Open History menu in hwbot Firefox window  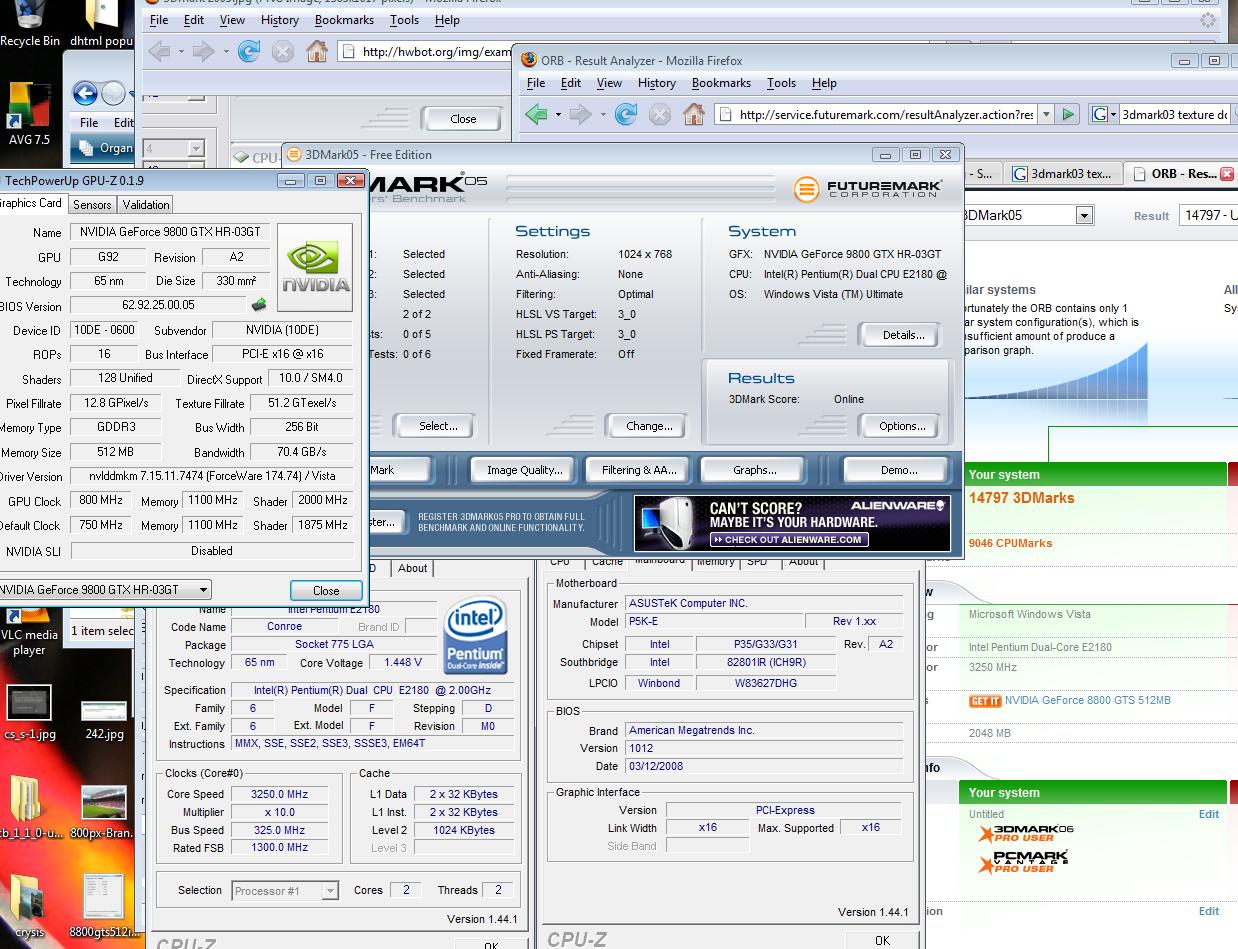pos(279,20)
